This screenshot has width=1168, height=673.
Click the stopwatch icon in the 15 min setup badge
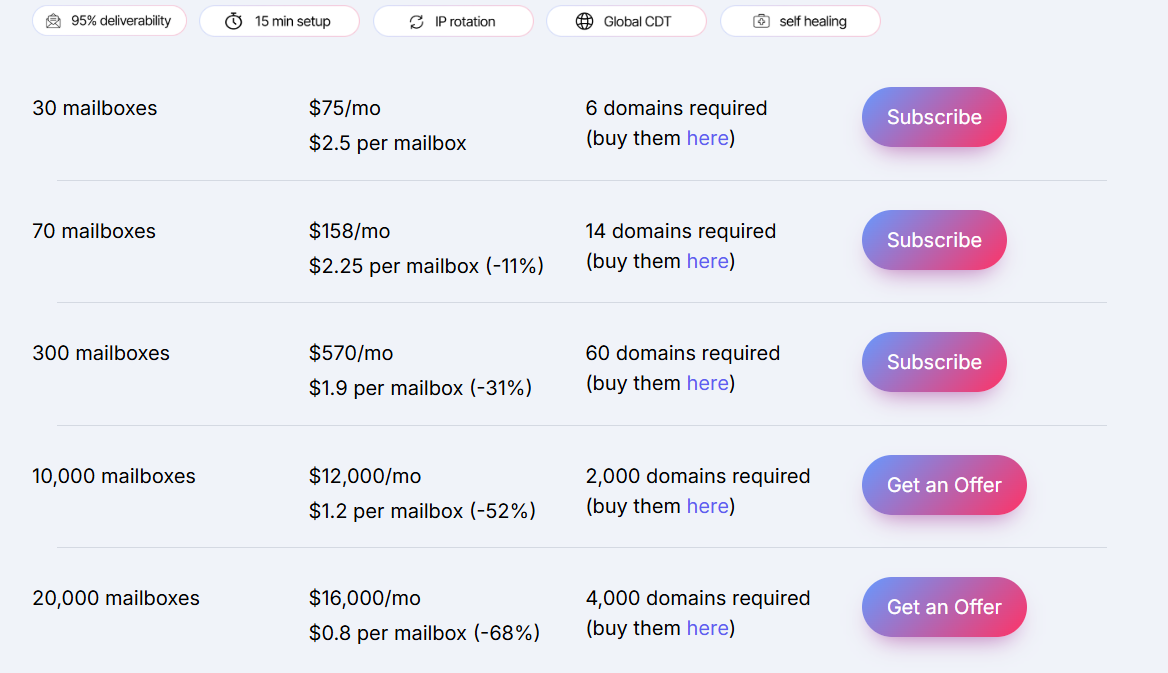click(x=233, y=20)
